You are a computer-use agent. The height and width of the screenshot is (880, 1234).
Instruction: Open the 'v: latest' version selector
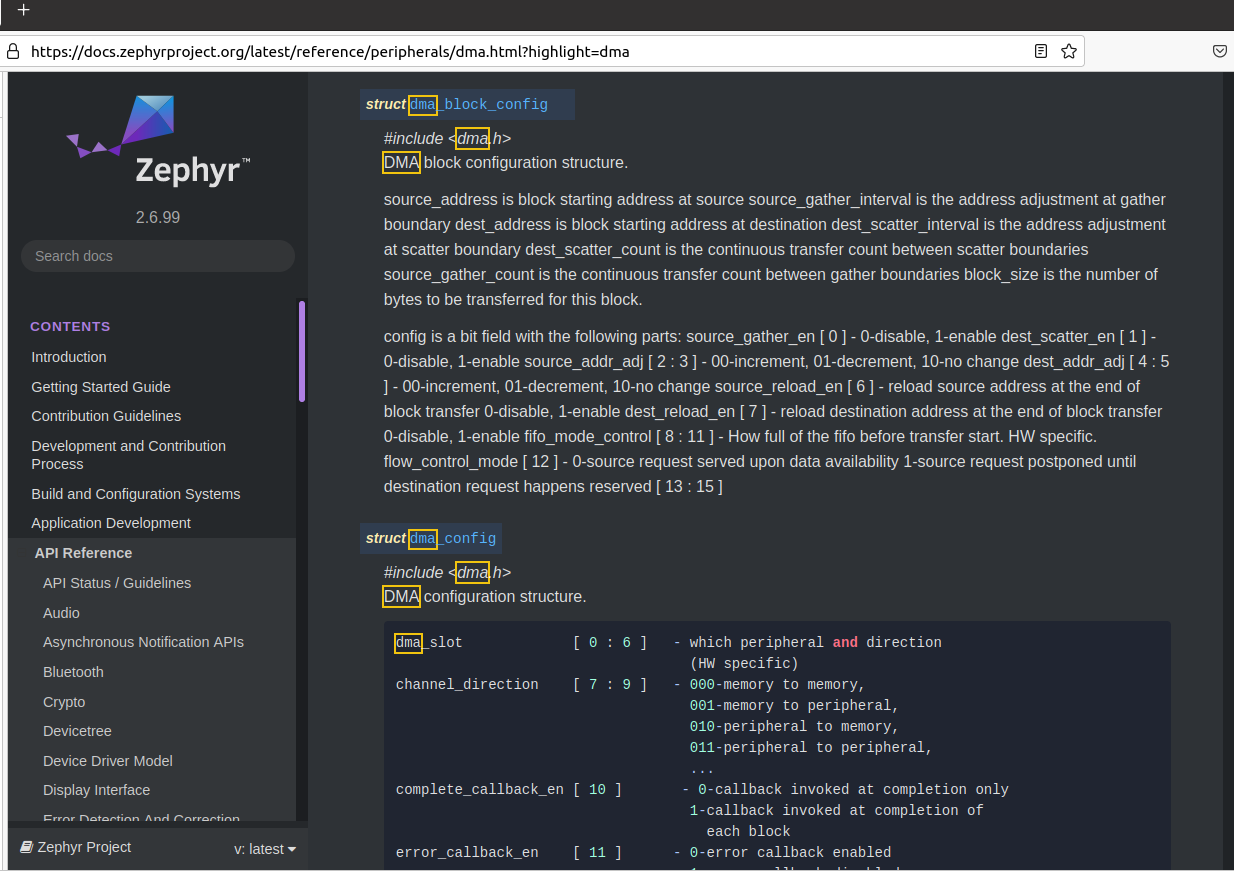265,848
